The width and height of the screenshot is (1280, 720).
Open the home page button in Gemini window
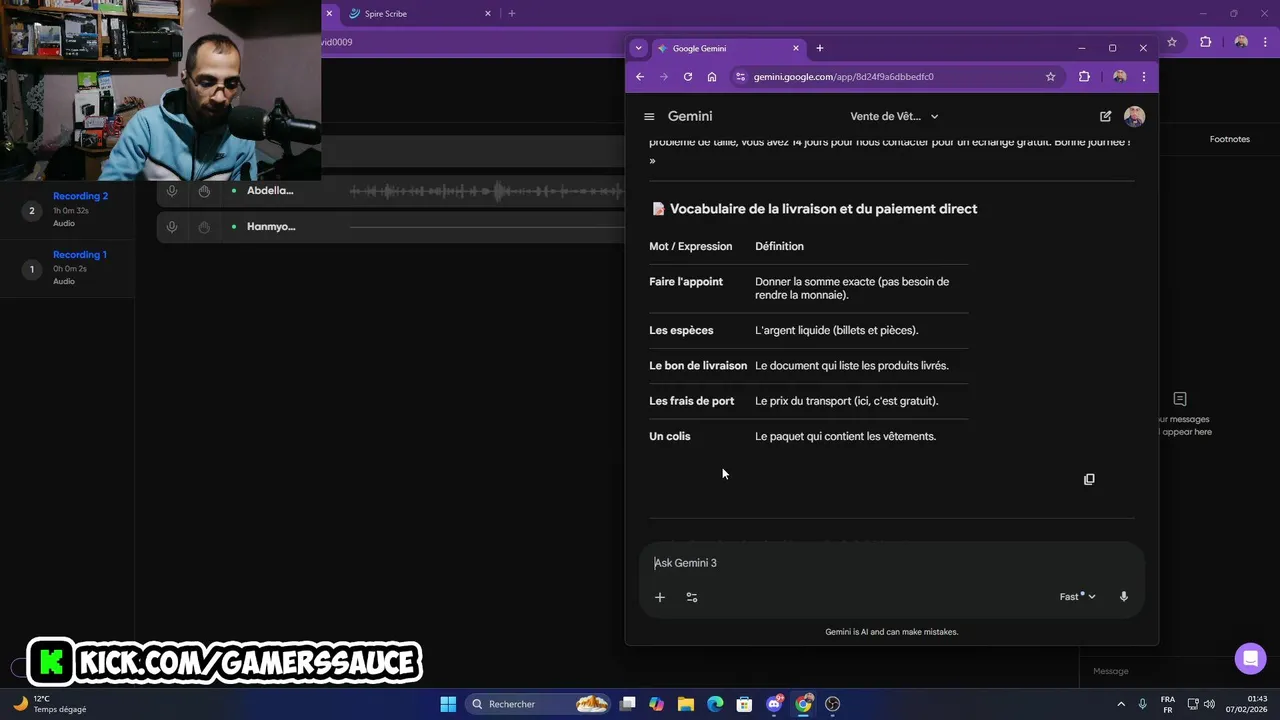(712, 77)
